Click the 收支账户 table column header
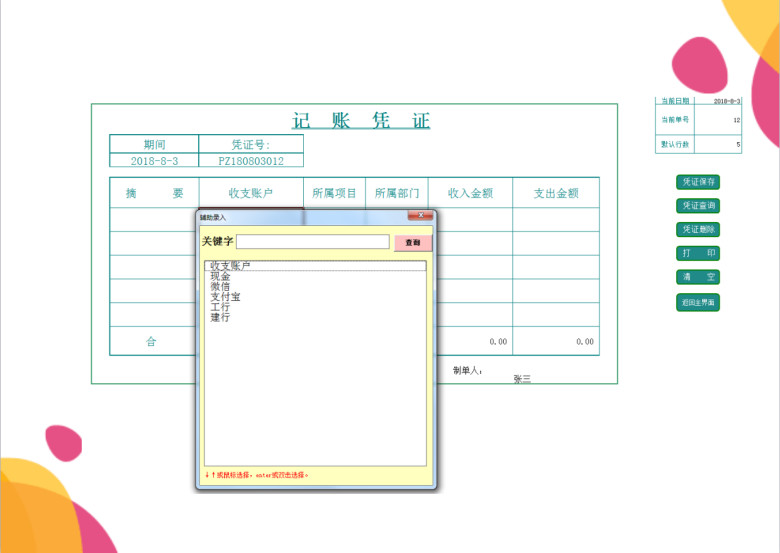The width and height of the screenshot is (780, 553). tap(251, 193)
